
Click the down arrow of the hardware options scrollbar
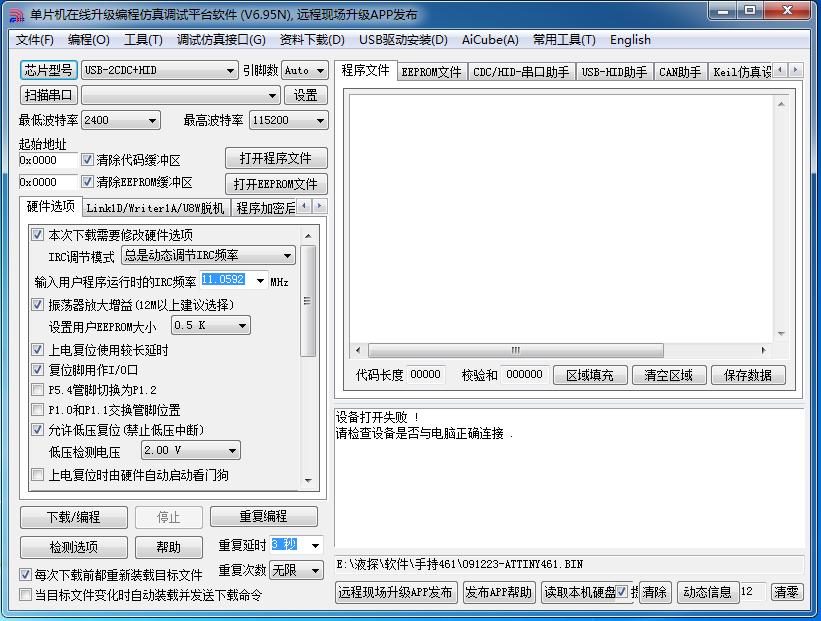[x=308, y=480]
